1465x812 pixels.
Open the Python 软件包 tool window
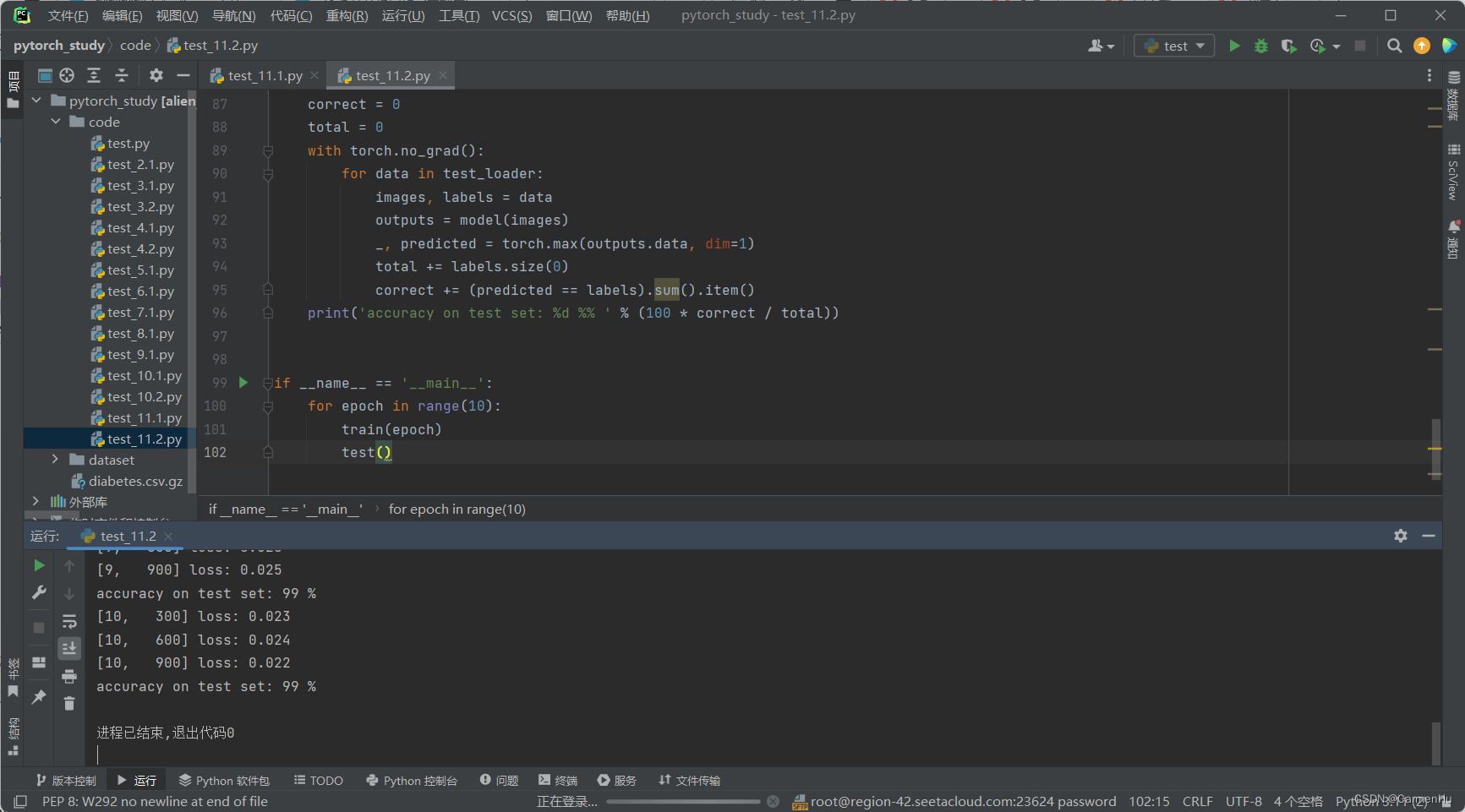[223, 780]
